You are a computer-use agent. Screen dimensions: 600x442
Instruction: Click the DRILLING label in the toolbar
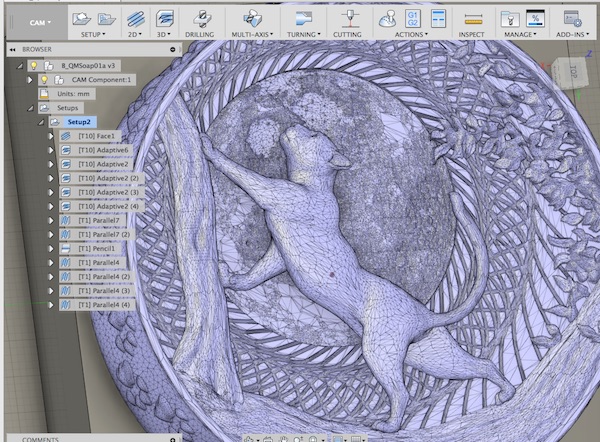(x=200, y=34)
